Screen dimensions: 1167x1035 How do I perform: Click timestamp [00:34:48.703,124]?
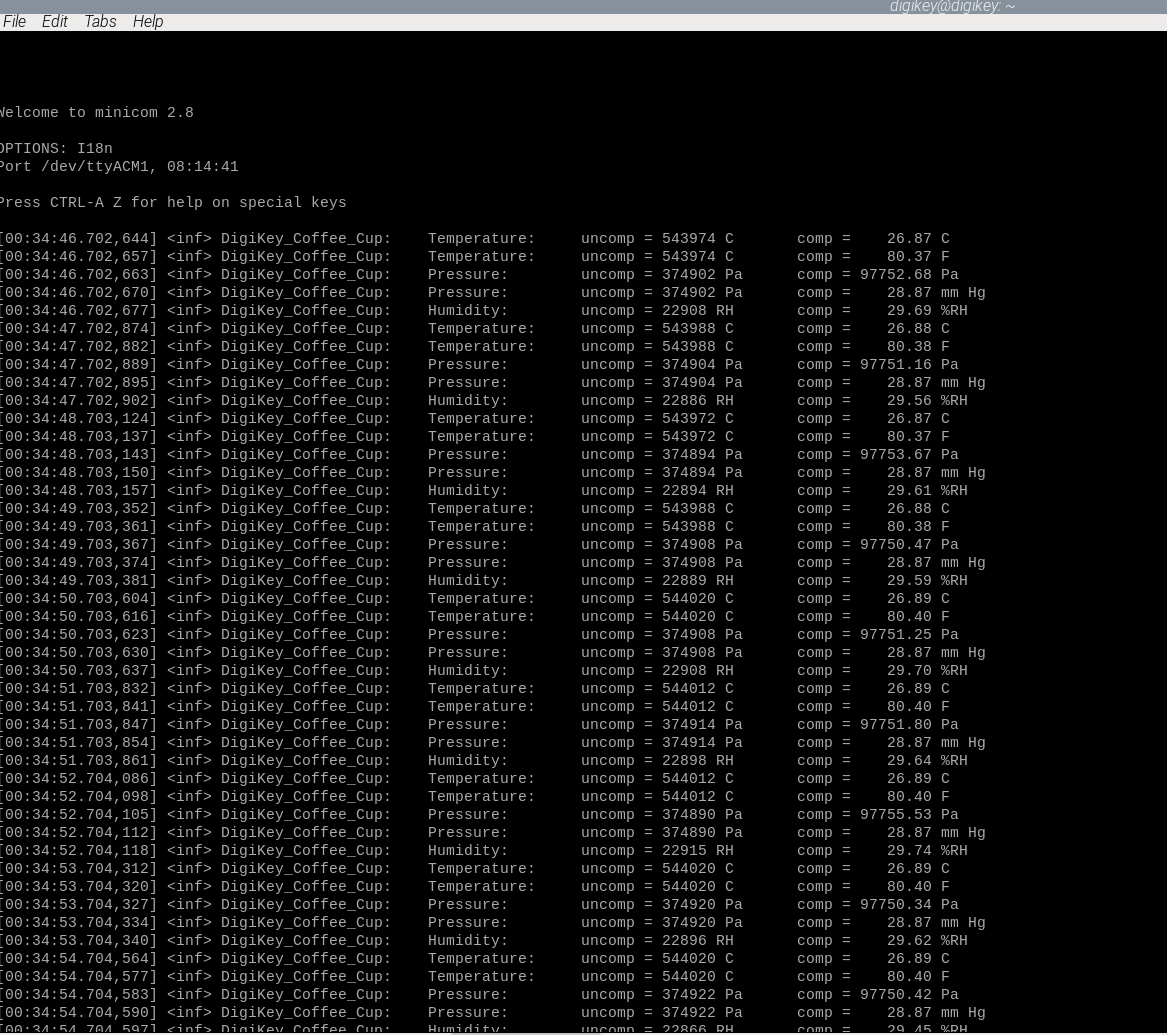79,418
